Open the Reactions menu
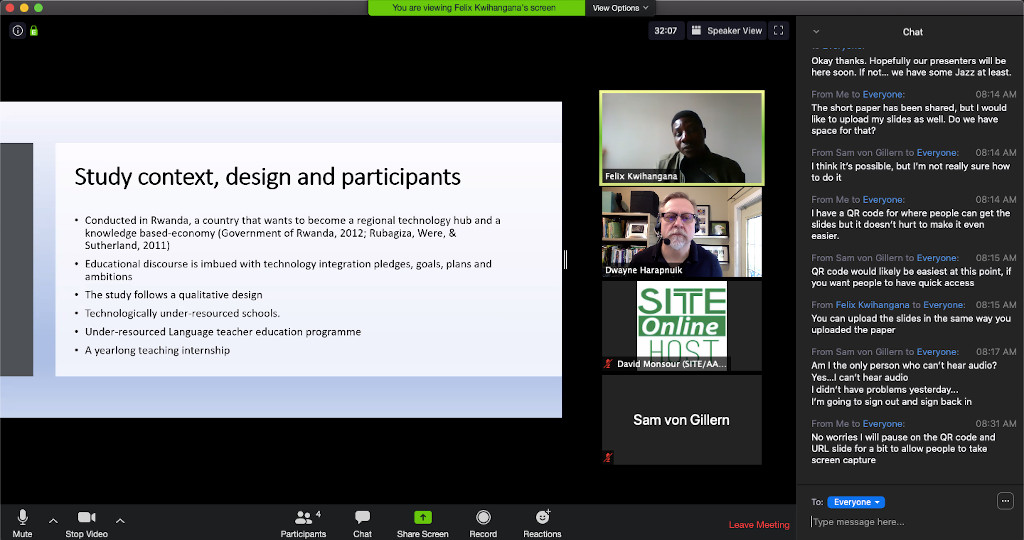1024x540 pixels. 542,522
